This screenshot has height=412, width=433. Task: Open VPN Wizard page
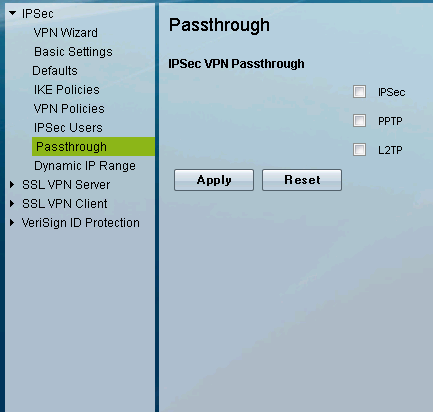(x=66, y=33)
